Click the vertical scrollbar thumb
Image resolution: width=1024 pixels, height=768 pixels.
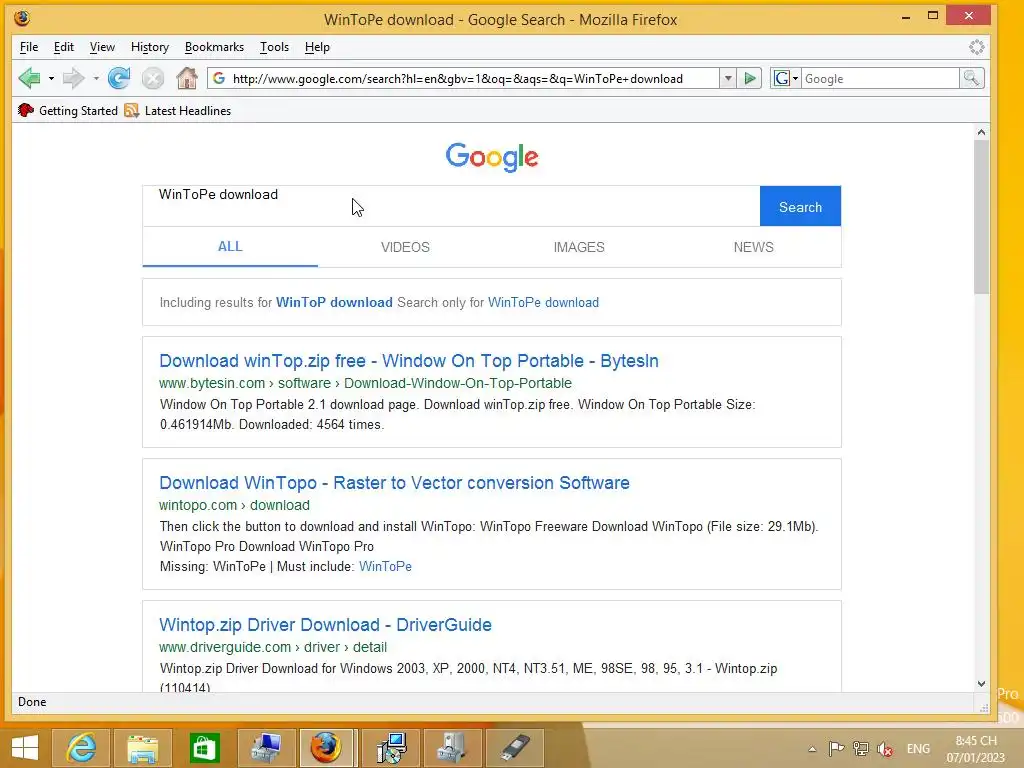pos(982,217)
